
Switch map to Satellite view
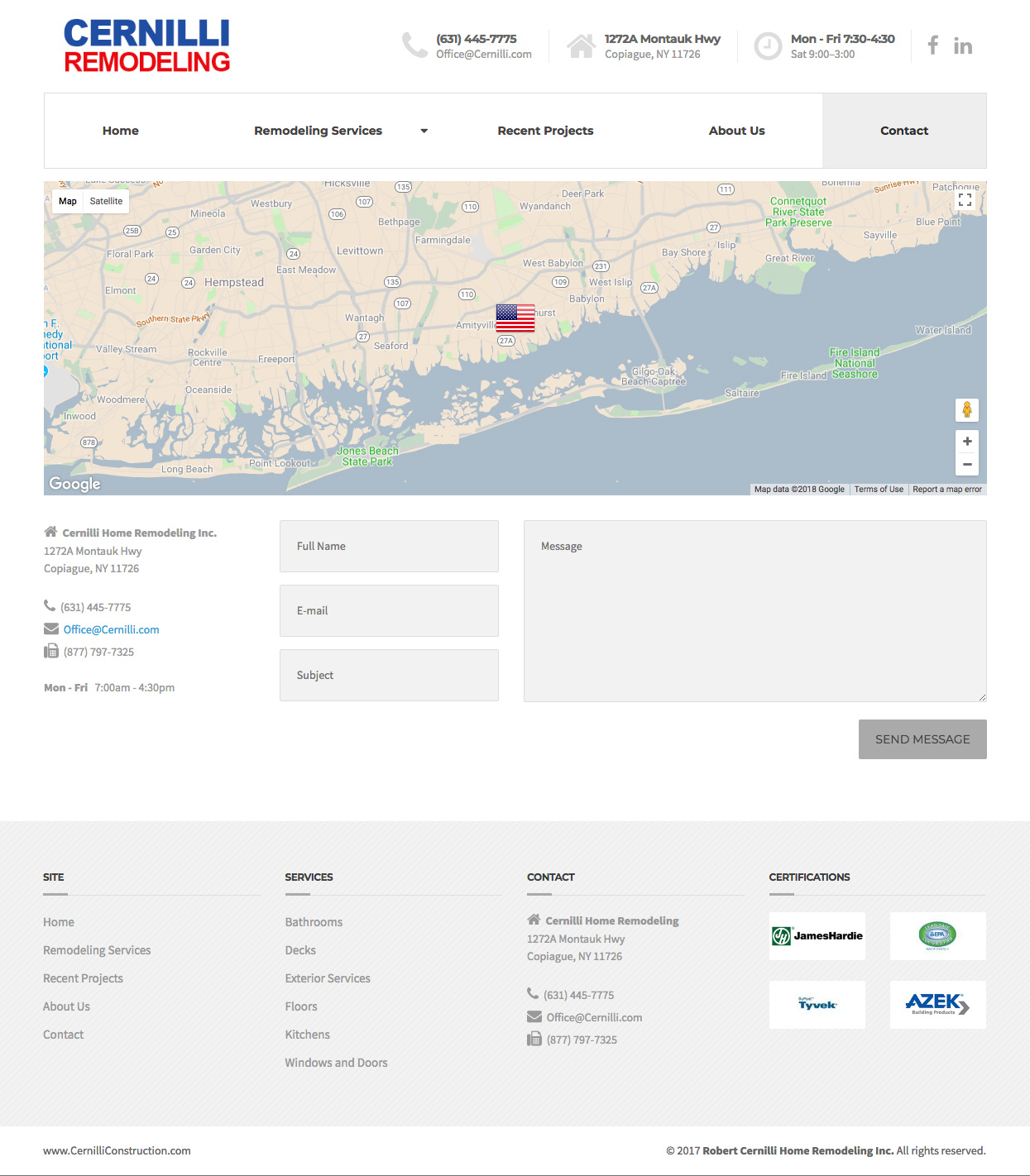tap(106, 201)
